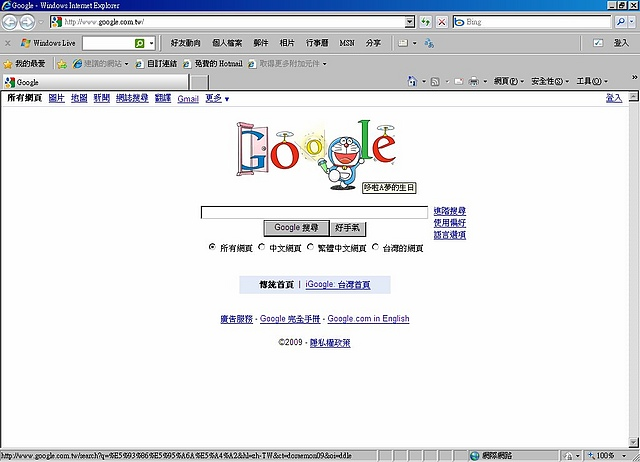Click the browser Back arrow button
The width and height of the screenshot is (640, 462).
click(x=10, y=22)
